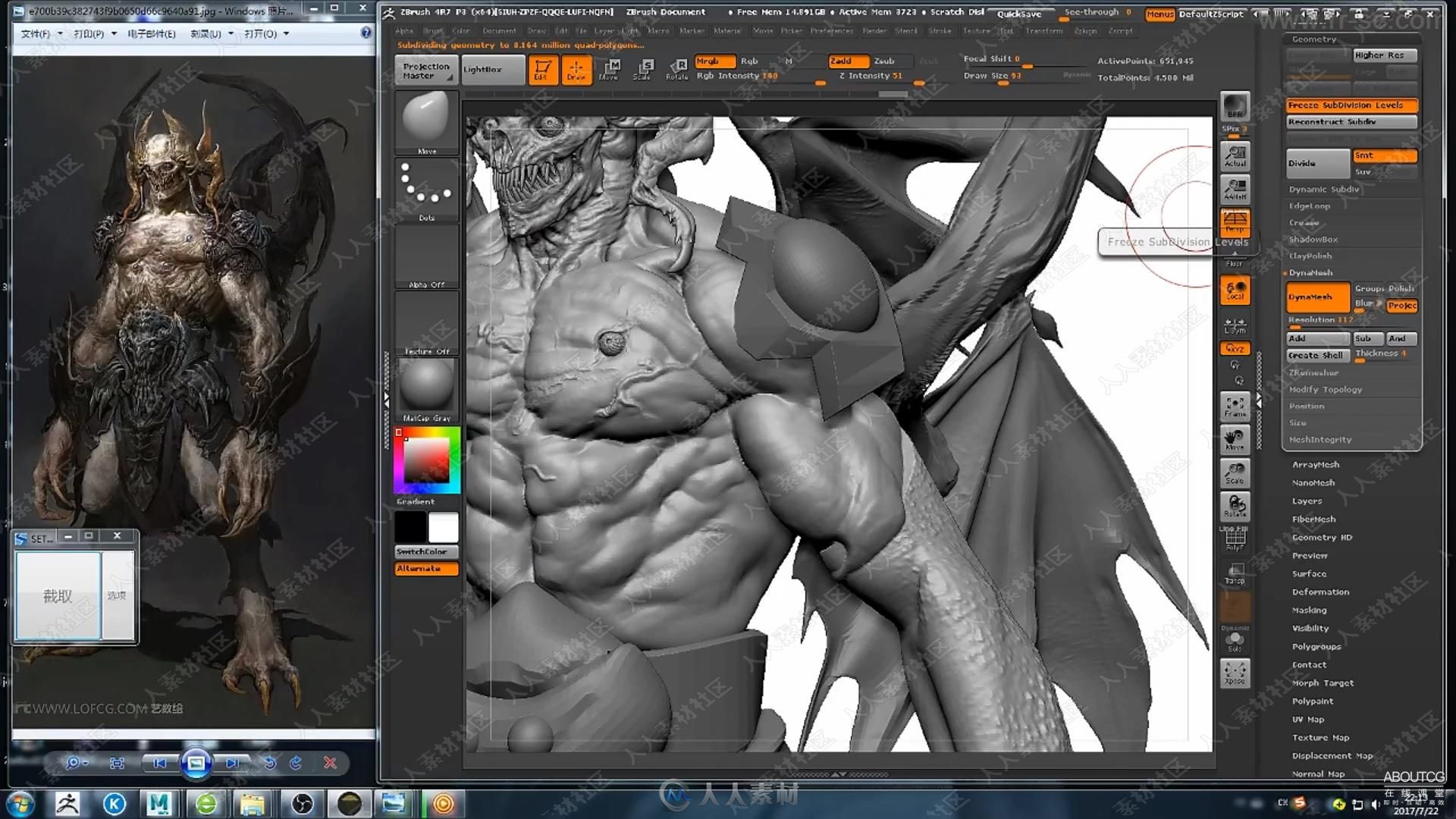The height and width of the screenshot is (819, 1456).
Task: Select the Scale transform mode icon
Action: pyautogui.click(x=642, y=69)
